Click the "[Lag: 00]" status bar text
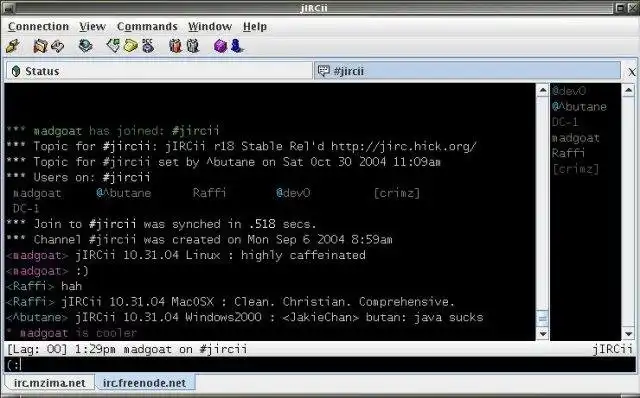The width and height of the screenshot is (640, 398). 37,349
